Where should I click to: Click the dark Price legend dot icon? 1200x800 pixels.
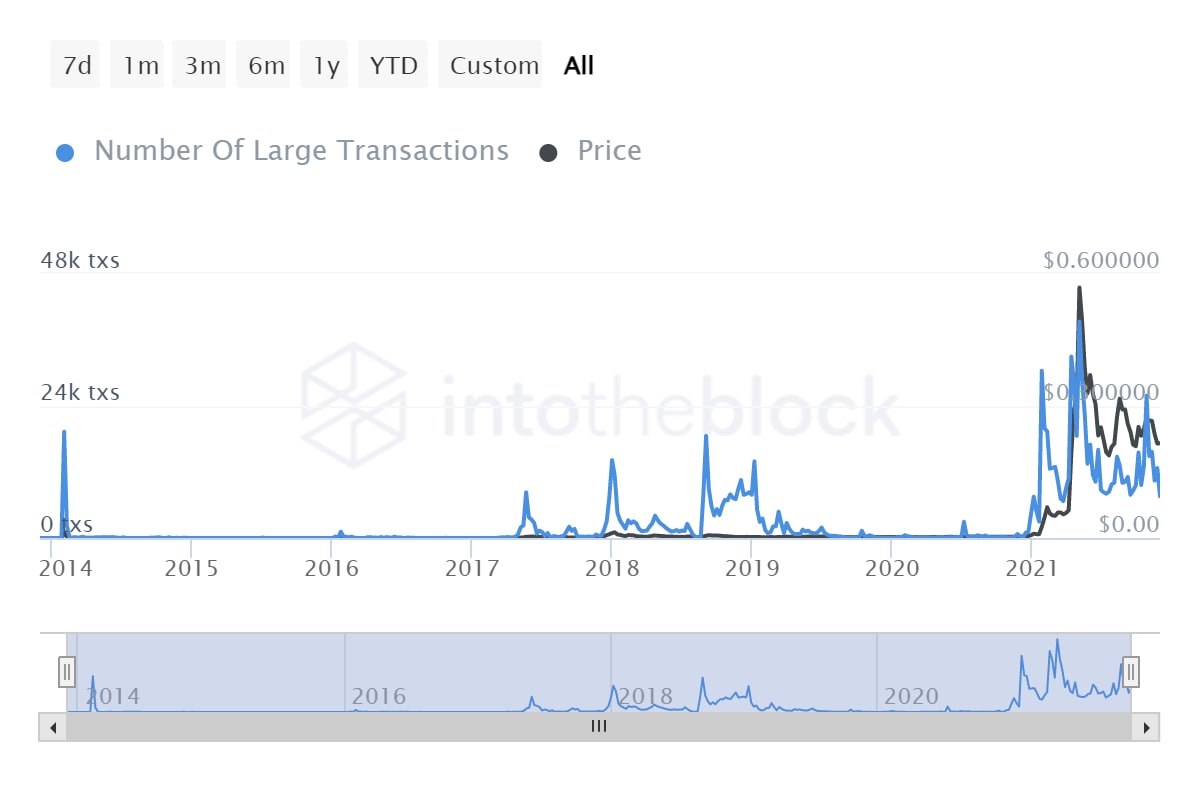tap(547, 150)
